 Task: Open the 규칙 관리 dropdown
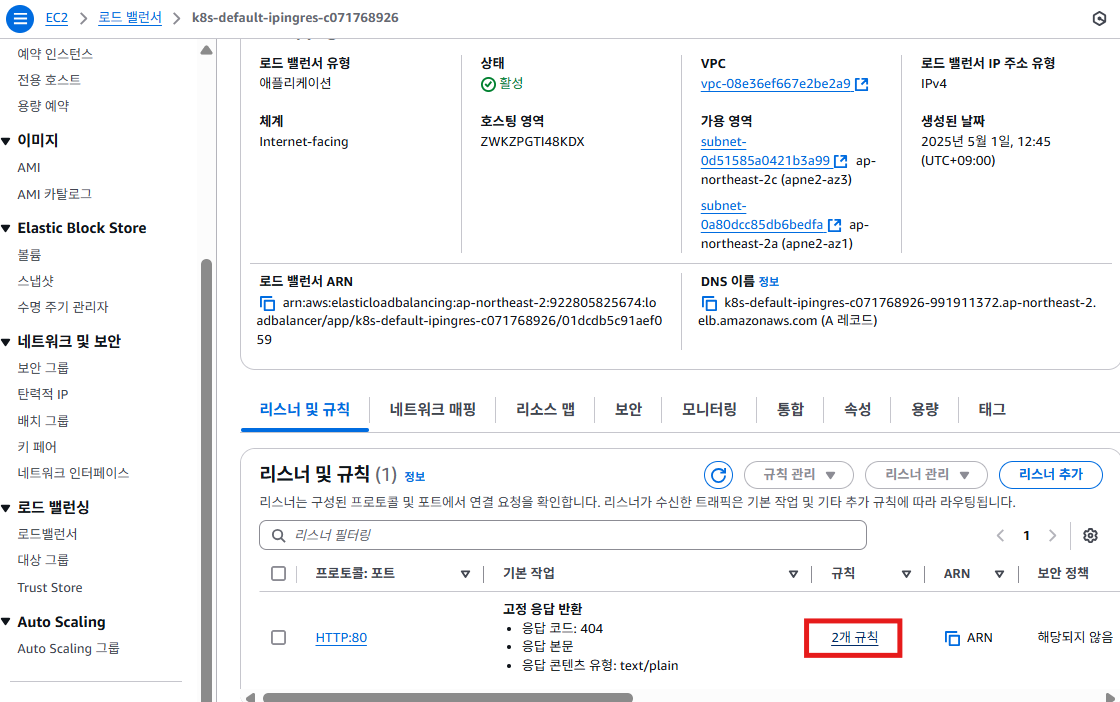(x=799, y=475)
